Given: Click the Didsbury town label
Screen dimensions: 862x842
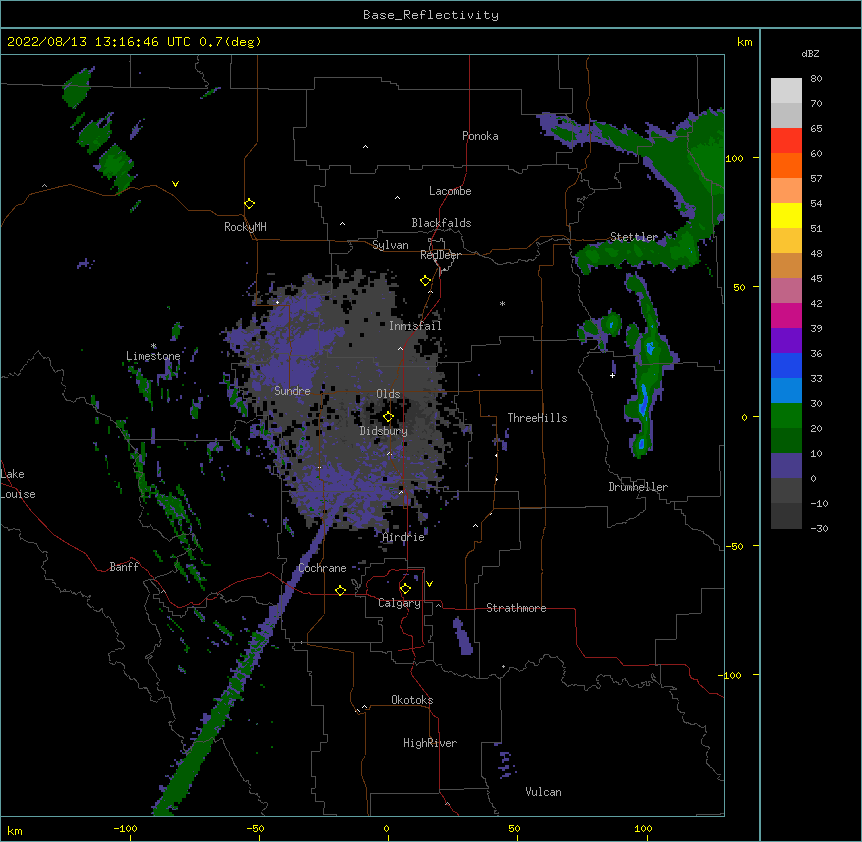Looking at the screenshot, I should (x=384, y=431).
